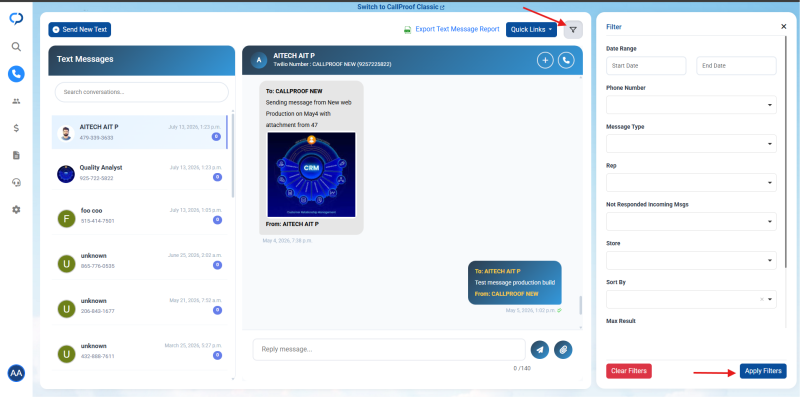Viewport: 800px width, 397px height.
Task: Click Switch to CallProof Classic link
Action: [x=401, y=7]
